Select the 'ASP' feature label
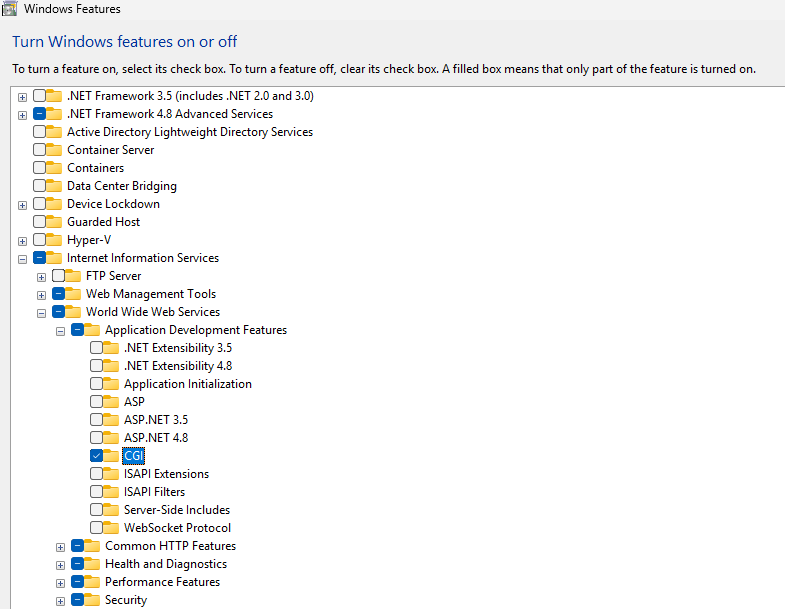This screenshot has height=609, width=785. point(134,402)
